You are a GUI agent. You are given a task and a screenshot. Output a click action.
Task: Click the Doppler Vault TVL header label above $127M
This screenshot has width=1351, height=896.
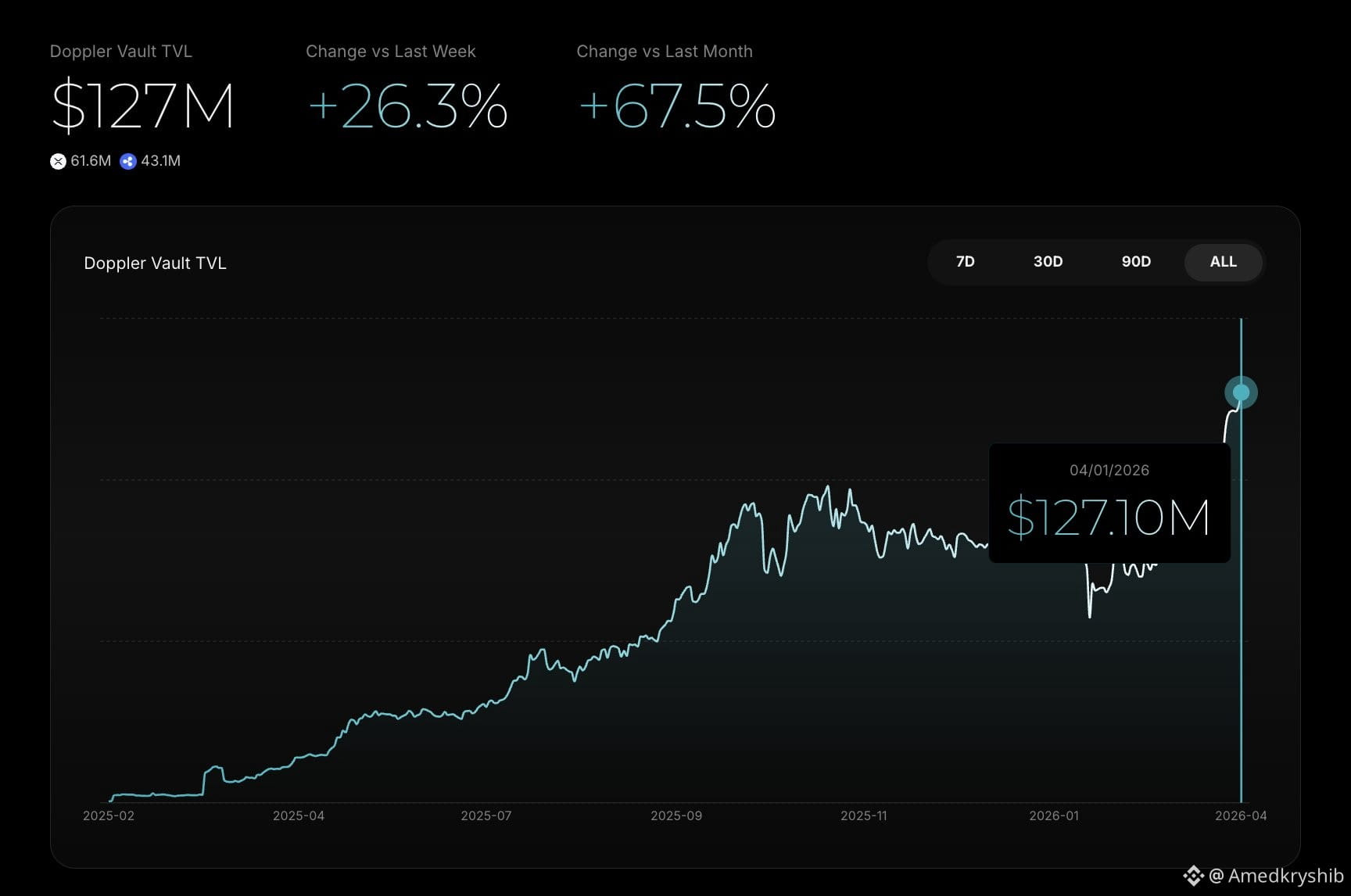[121, 52]
